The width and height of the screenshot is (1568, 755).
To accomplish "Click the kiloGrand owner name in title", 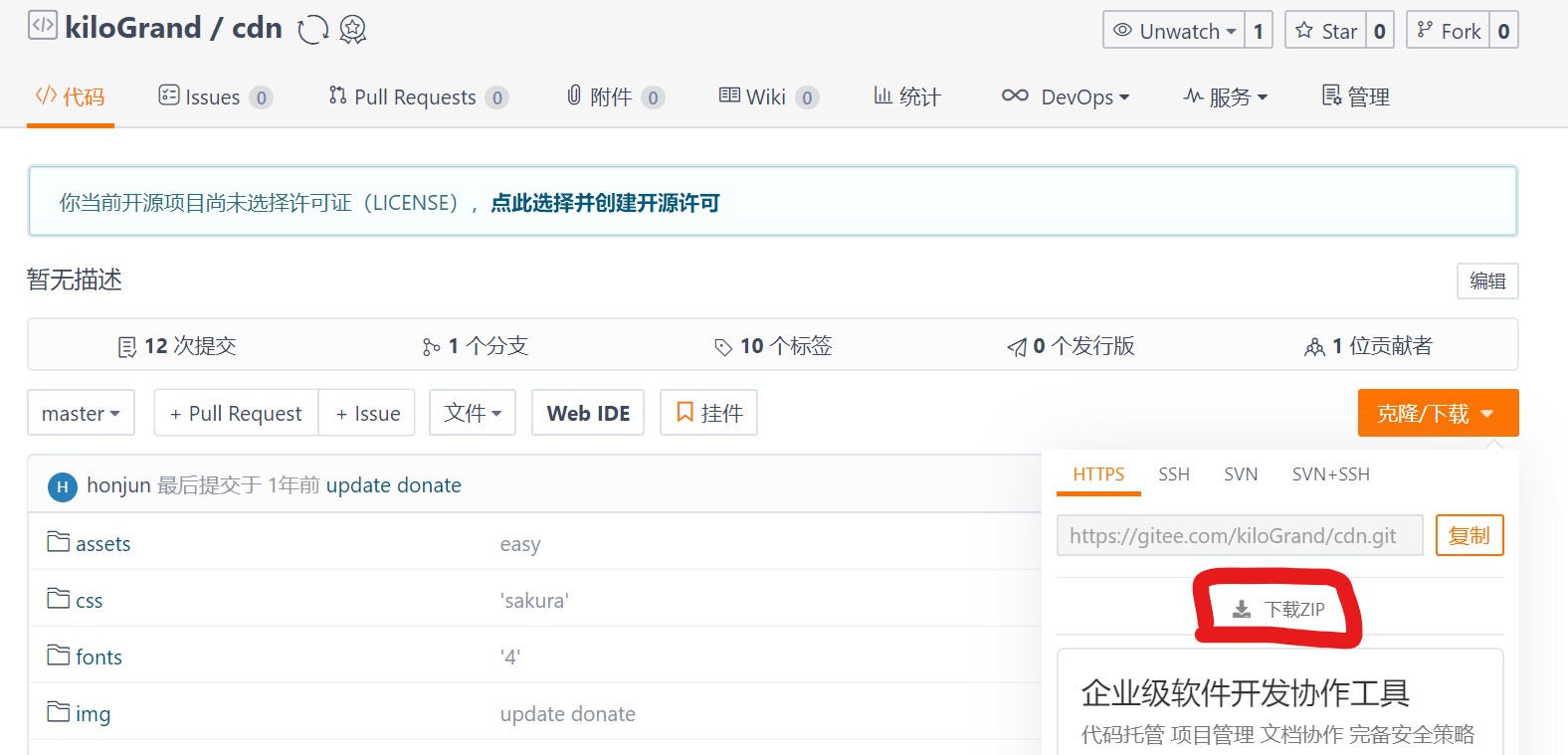I will 132,28.
